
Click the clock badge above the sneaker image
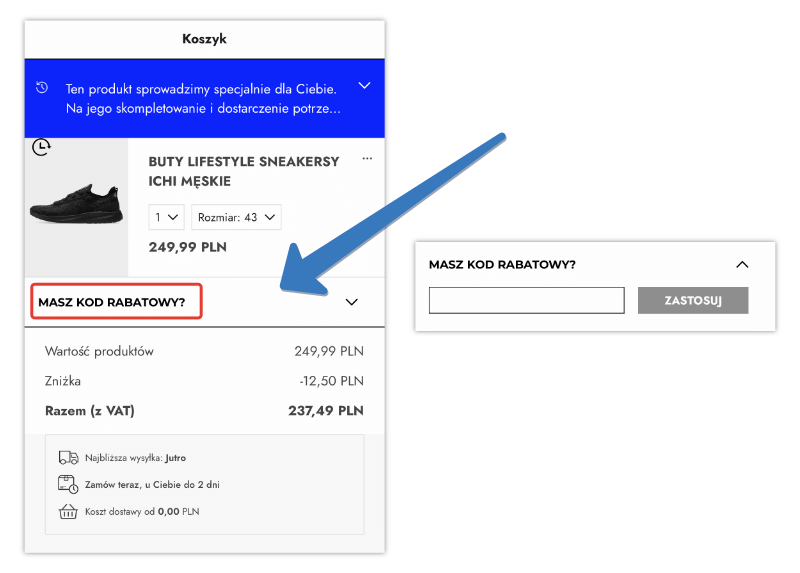41,148
